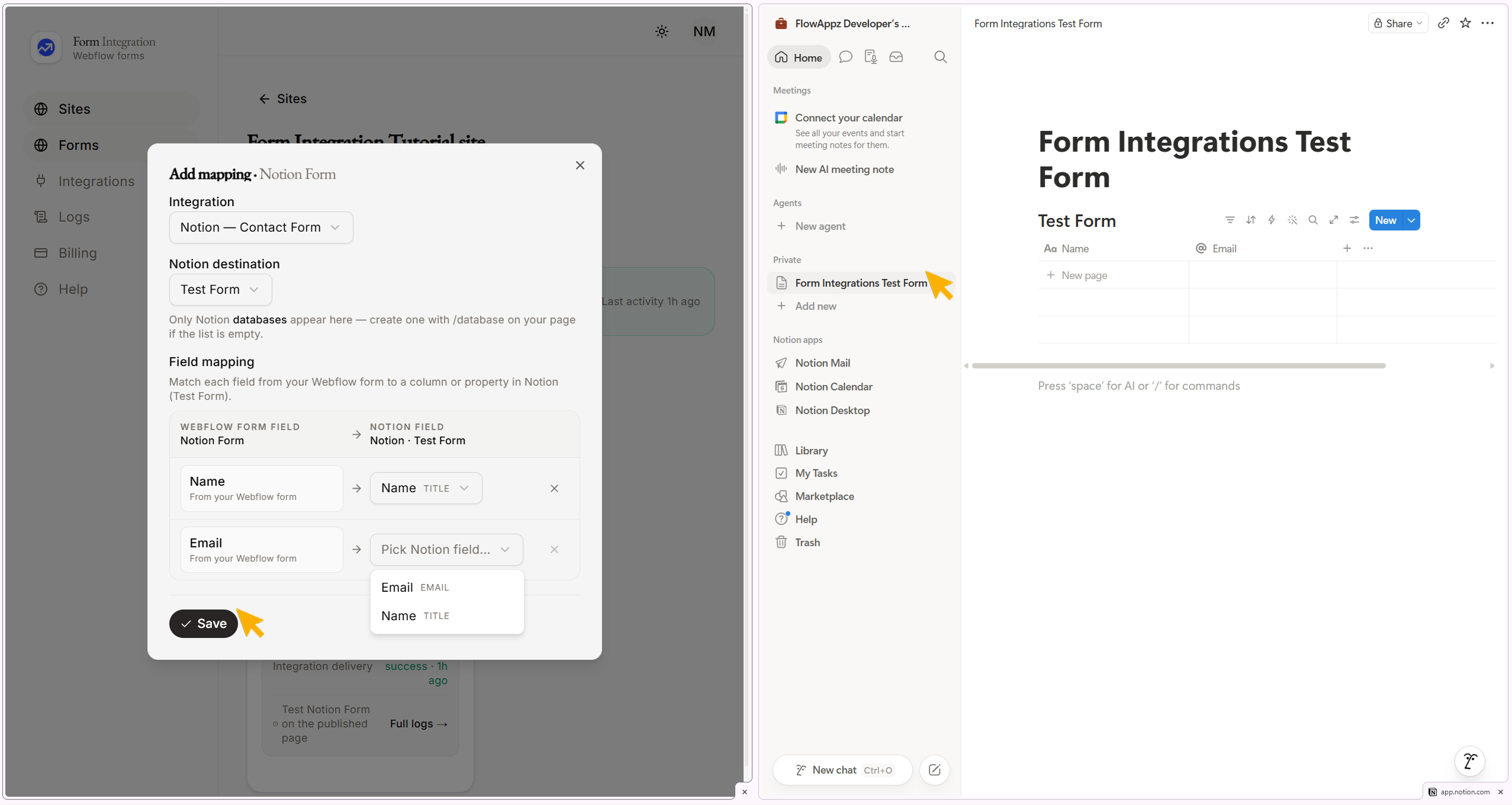Open the Share dropdown in Notion

(1398, 24)
